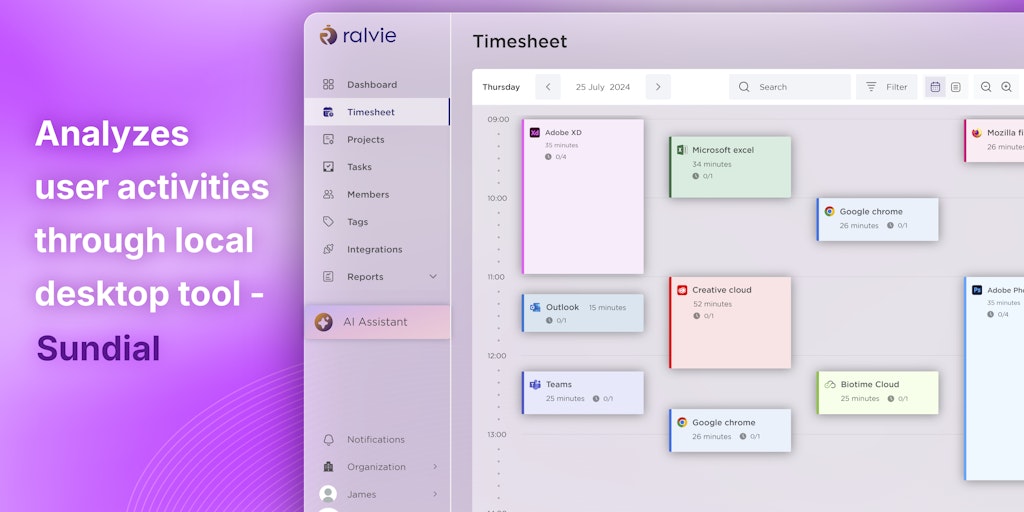Viewport: 1024px width, 512px height.
Task: Click Microsoft excel's 0/1 task count
Action: pos(703,176)
